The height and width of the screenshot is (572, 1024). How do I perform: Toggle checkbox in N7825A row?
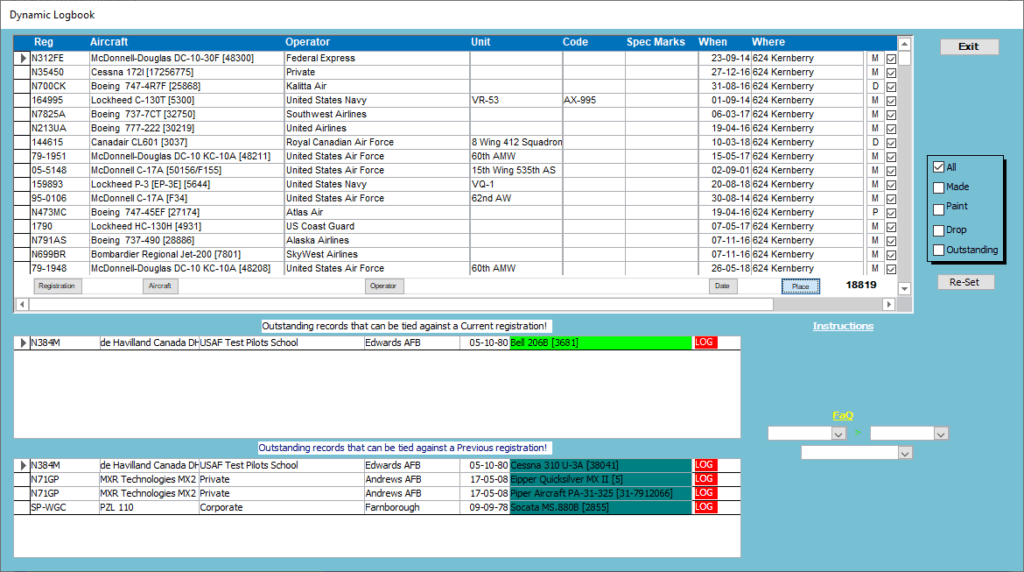(x=891, y=115)
